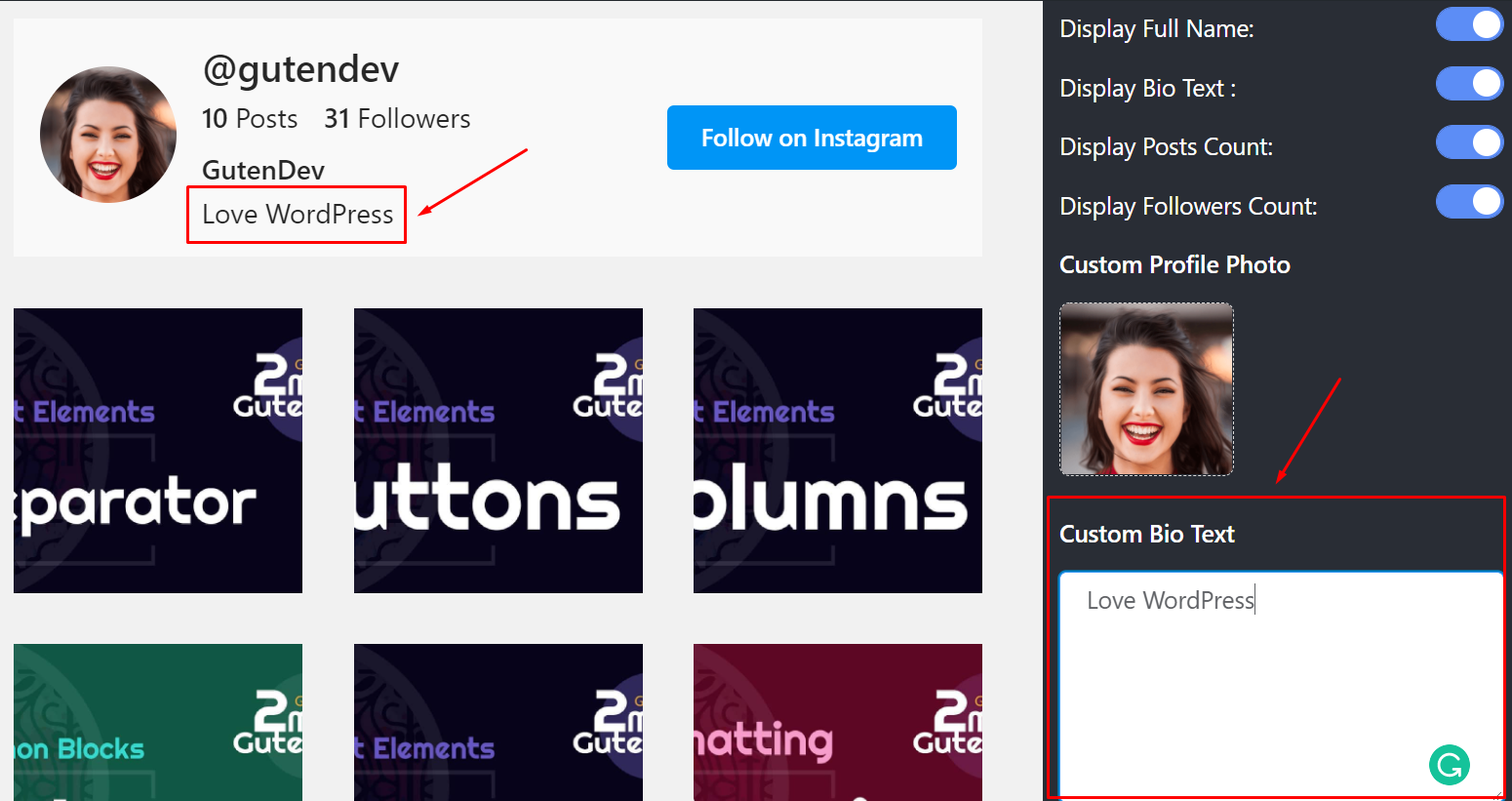Toggle the Display Full Name switch
Image resolution: width=1512 pixels, height=801 pixels.
point(1469,24)
